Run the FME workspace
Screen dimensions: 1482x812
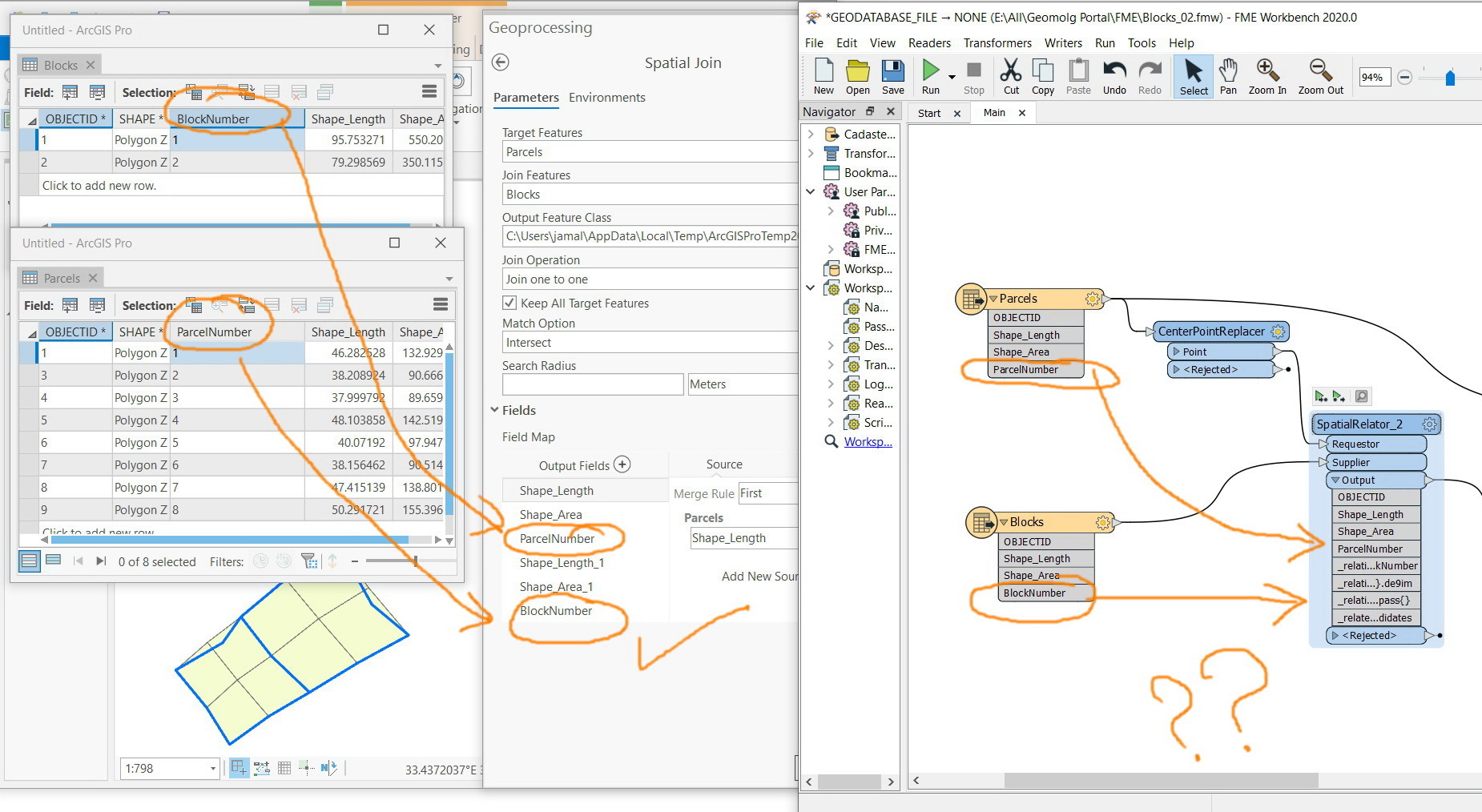coord(931,77)
